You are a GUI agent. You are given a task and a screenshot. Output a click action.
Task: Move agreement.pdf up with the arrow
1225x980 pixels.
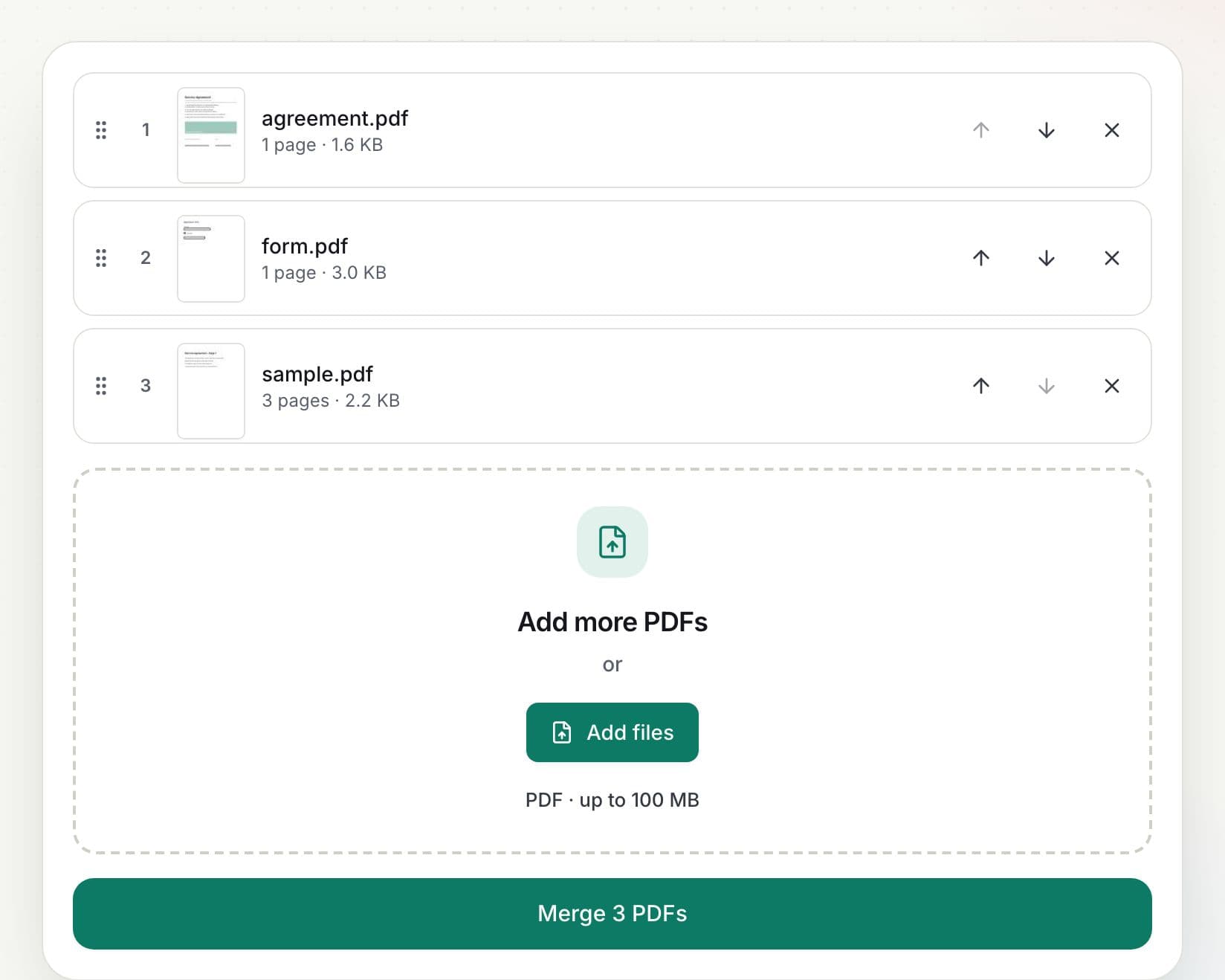(981, 130)
